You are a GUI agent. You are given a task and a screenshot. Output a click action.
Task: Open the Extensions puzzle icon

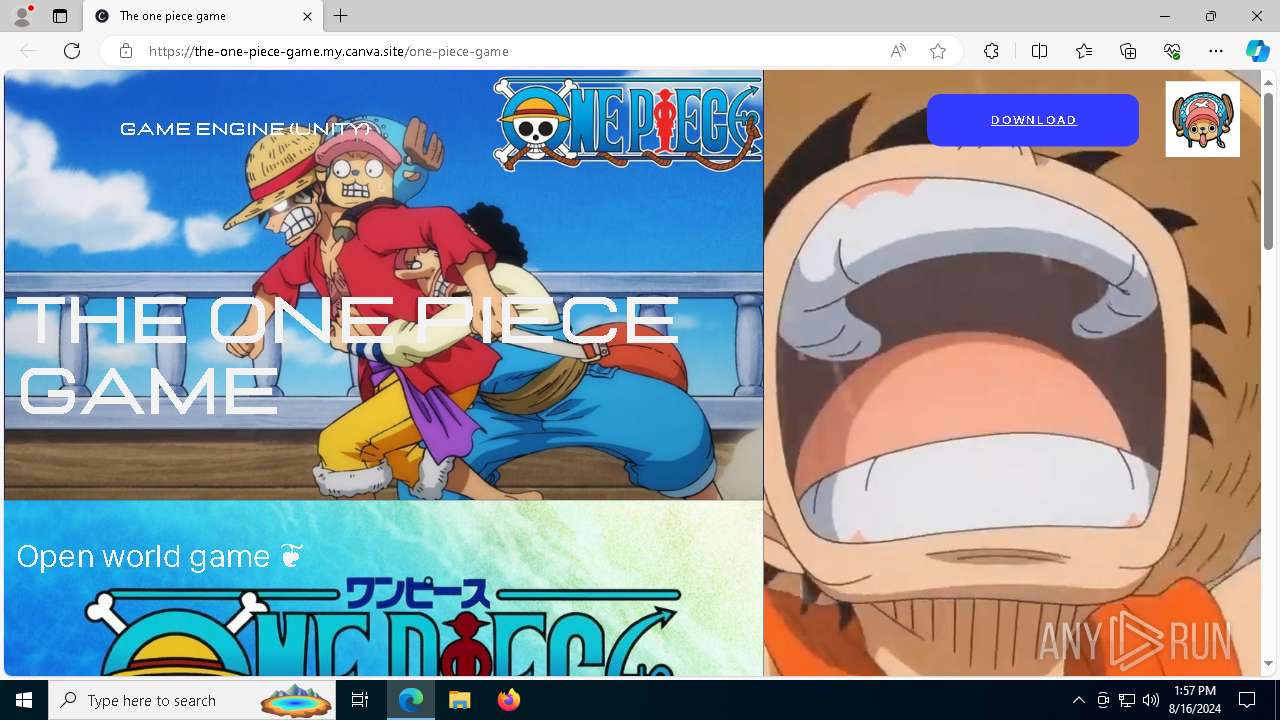(x=991, y=51)
